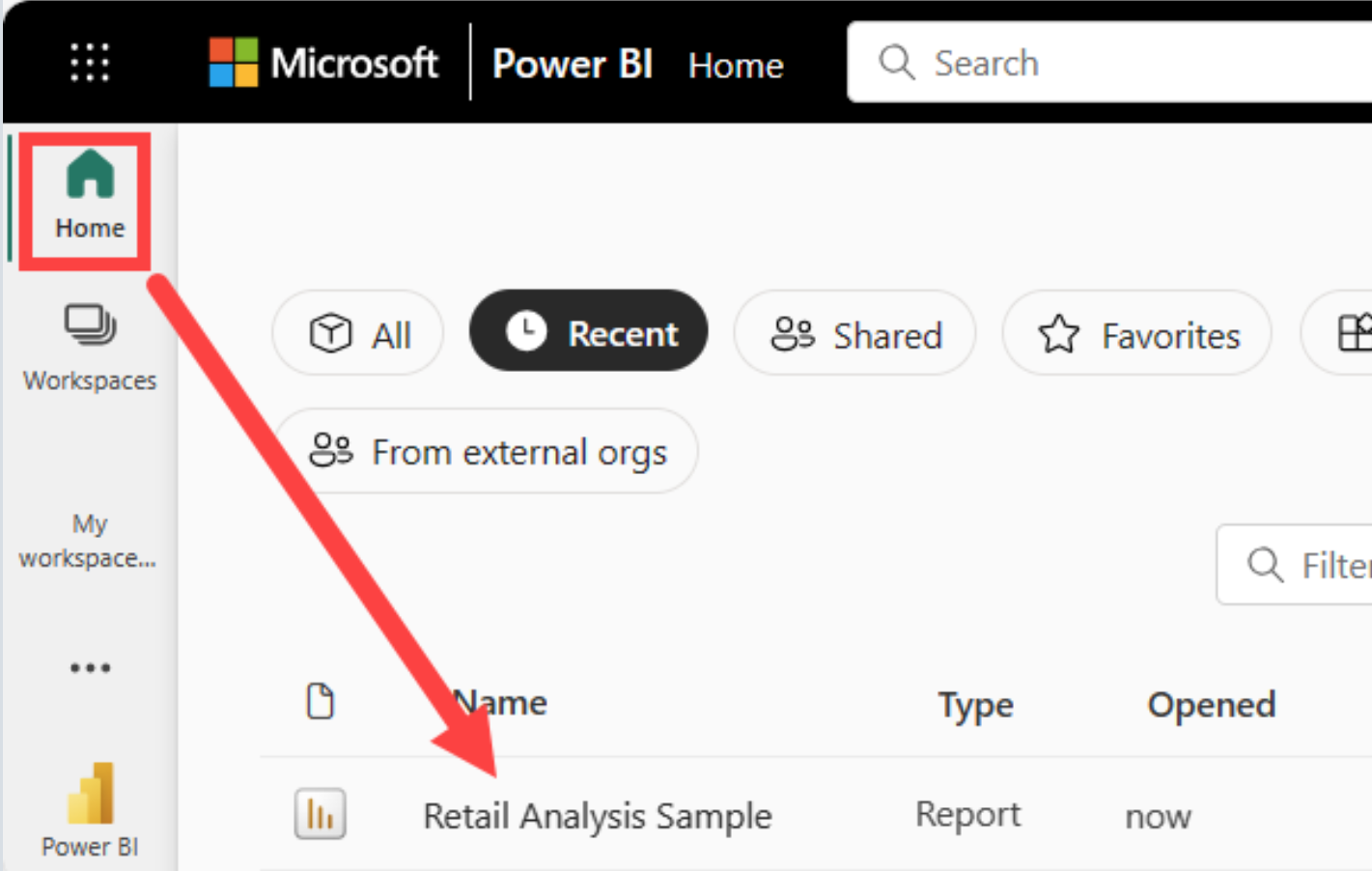
Task: Open the Microsoft 365 app launcher waffle icon
Action: [x=89, y=62]
